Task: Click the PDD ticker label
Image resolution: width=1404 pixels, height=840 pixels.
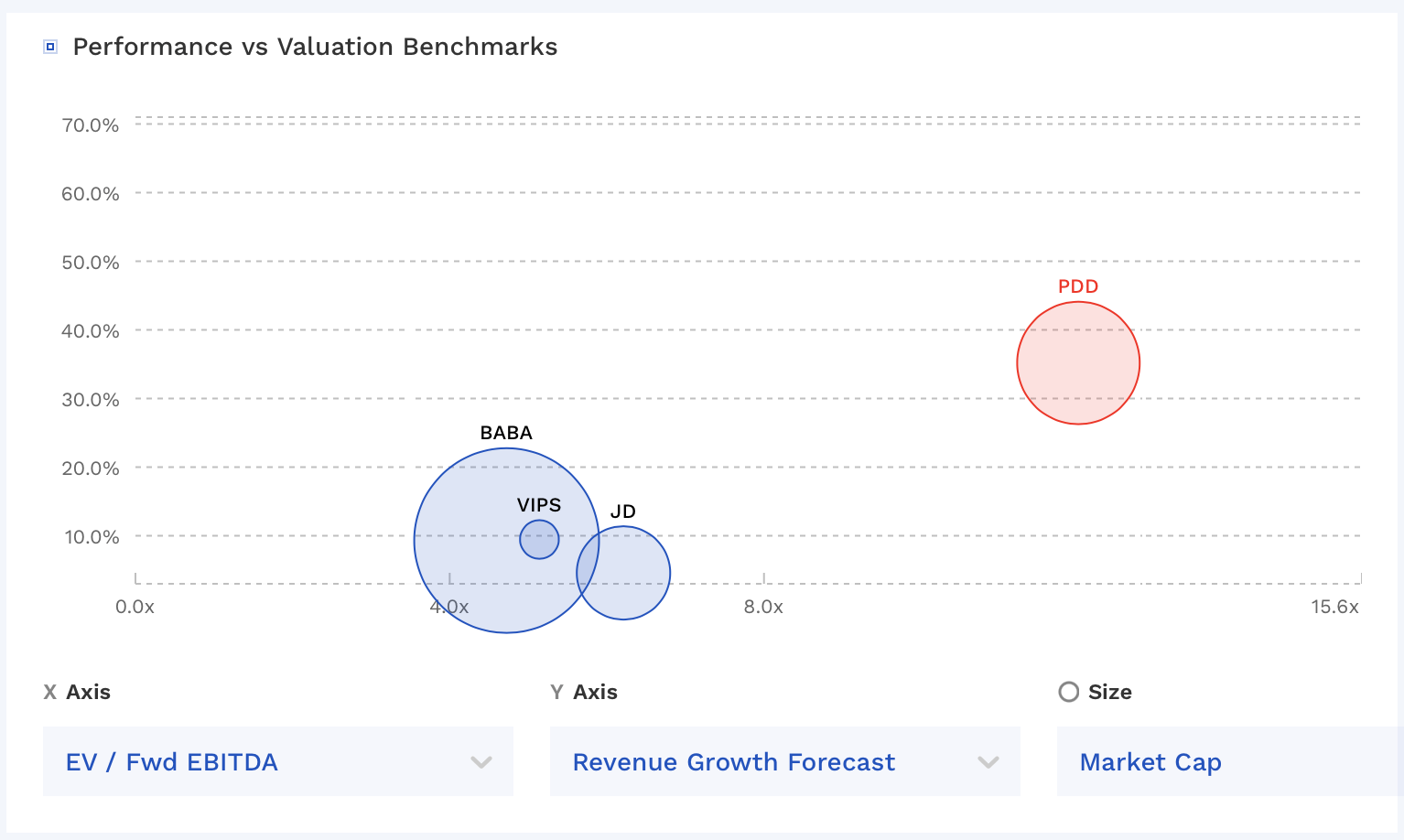Action: pos(1078,286)
